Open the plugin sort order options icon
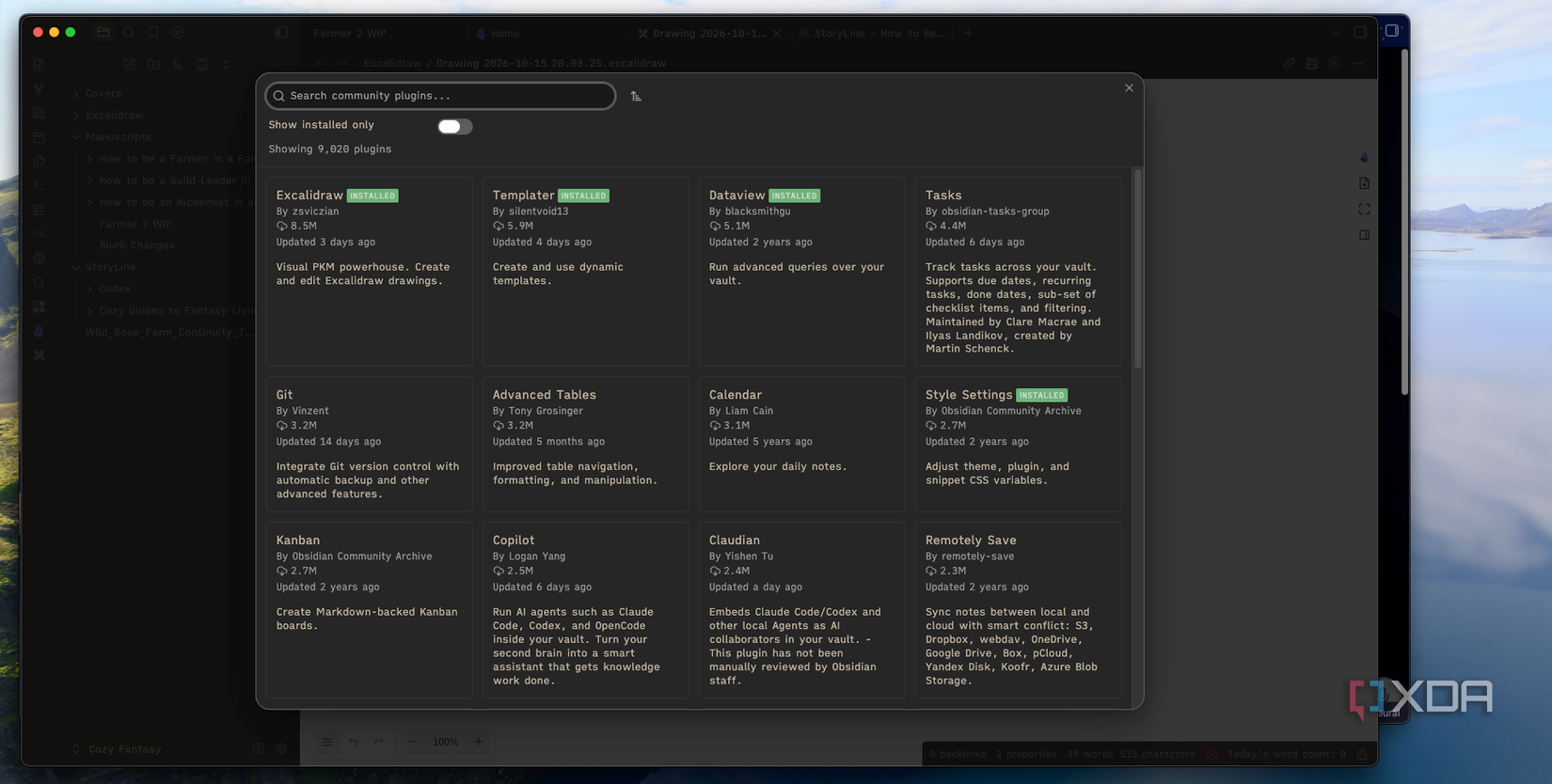This screenshot has height=784, width=1552. (636, 96)
